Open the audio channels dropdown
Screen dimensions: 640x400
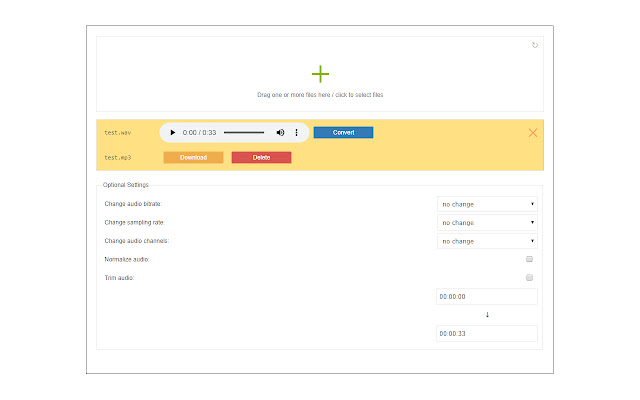(x=487, y=241)
